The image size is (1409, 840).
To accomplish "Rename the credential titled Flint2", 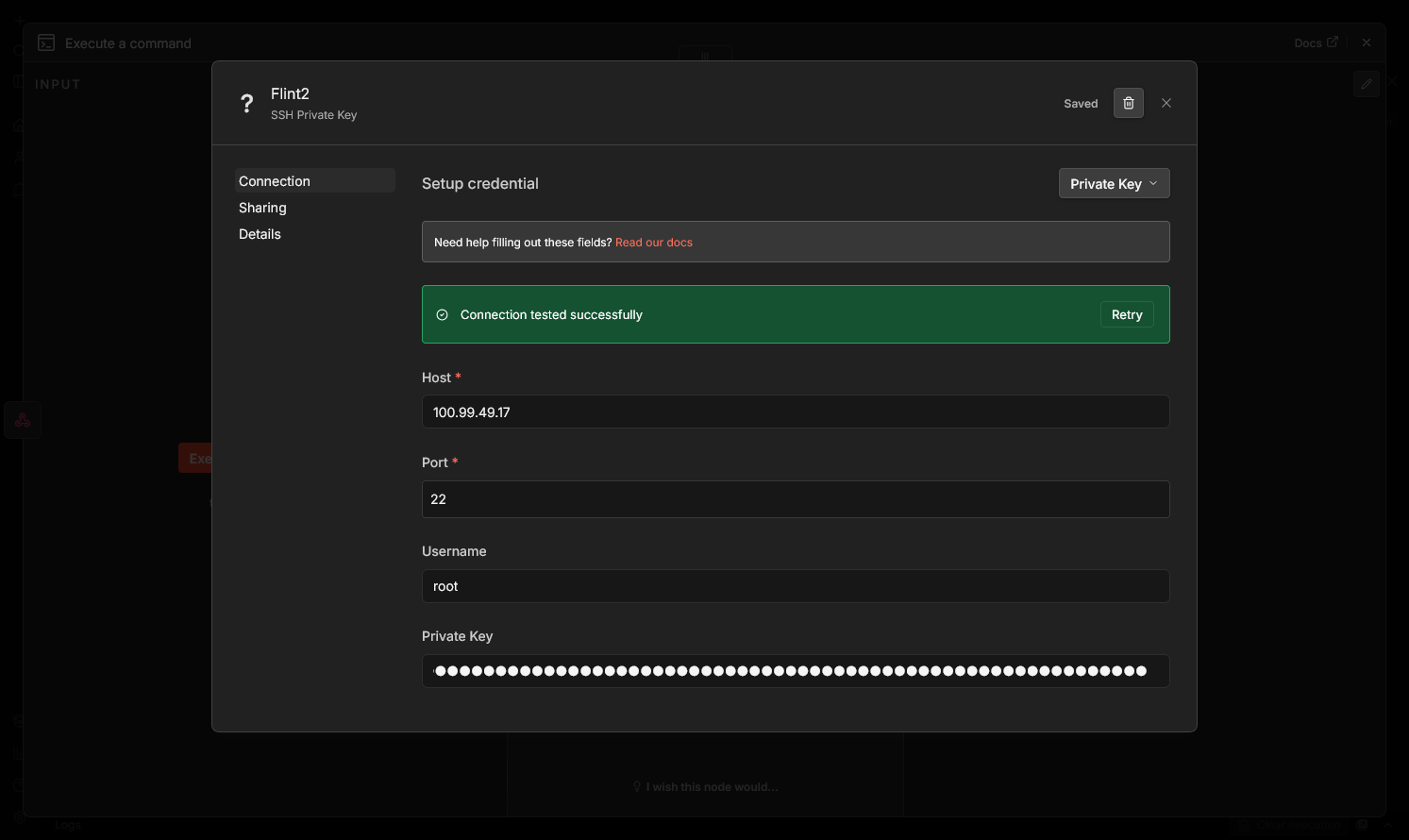I will coord(290,93).
